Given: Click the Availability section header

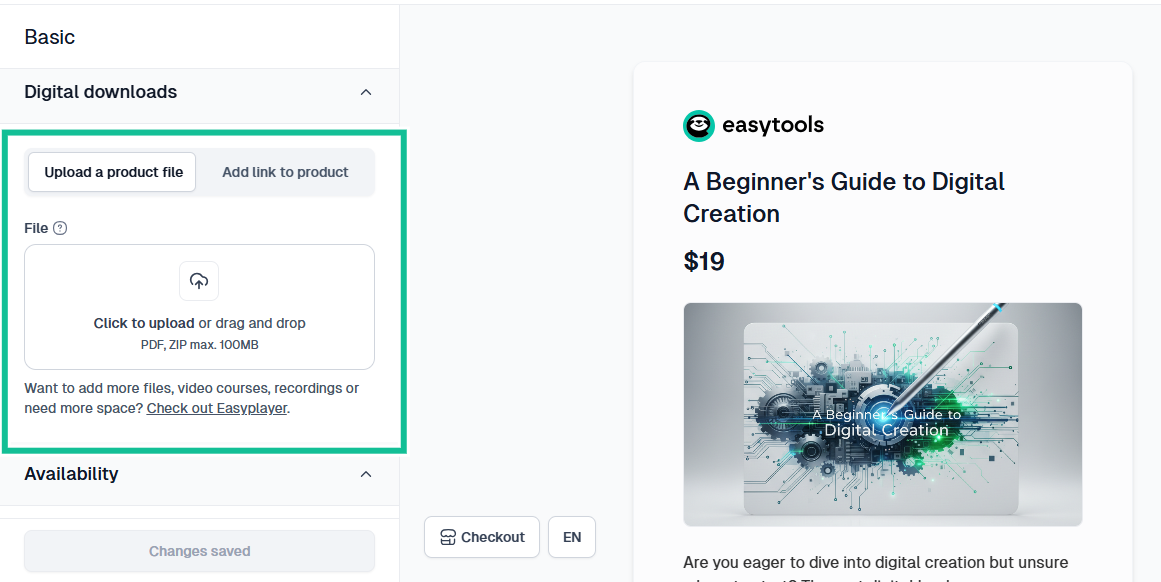Looking at the screenshot, I should [x=71, y=474].
